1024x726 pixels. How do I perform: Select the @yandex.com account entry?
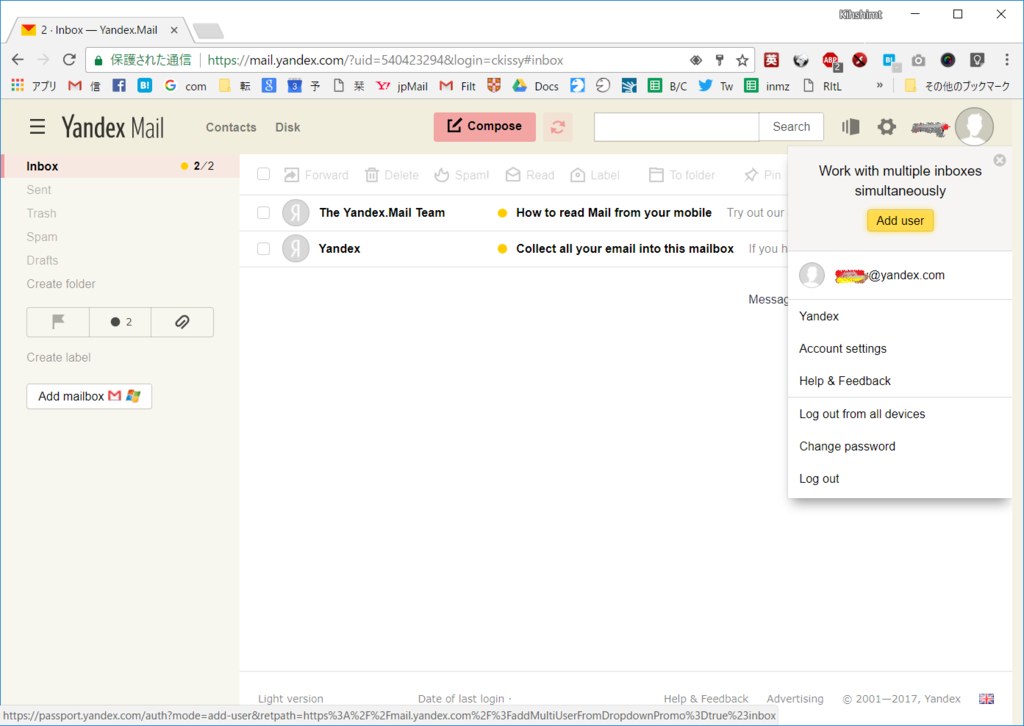coord(899,275)
